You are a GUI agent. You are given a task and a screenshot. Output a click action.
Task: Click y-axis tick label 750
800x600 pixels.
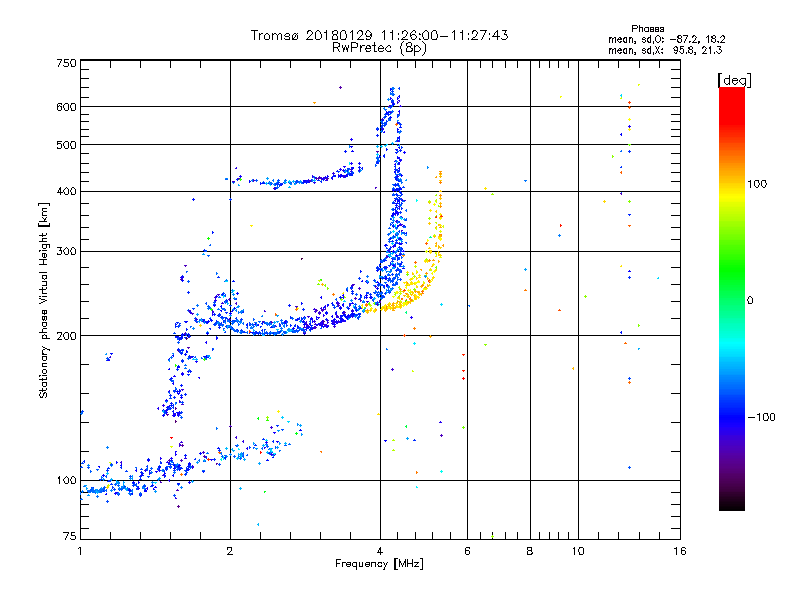point(66,63)
